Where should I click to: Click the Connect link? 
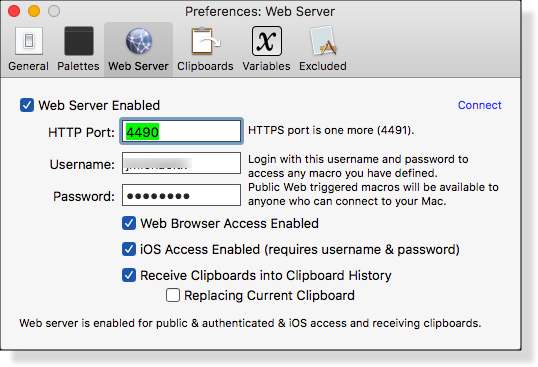pyautogui.click(x=479, y=105)
